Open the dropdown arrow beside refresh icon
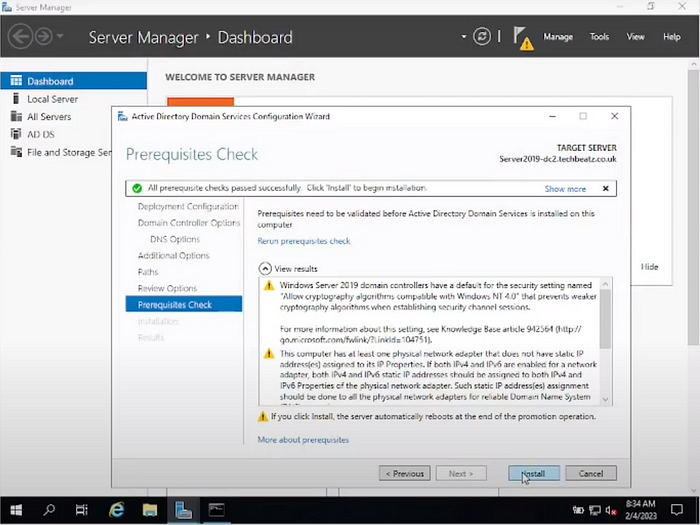 point(464,36)
